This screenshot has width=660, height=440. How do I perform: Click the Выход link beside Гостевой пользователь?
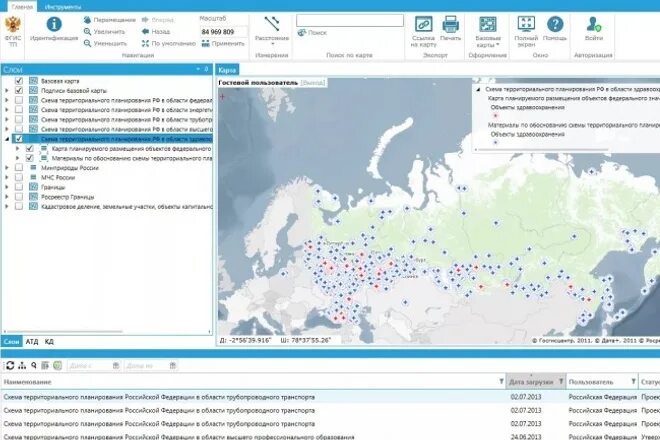pyautogui.click(x=313, y=83)
